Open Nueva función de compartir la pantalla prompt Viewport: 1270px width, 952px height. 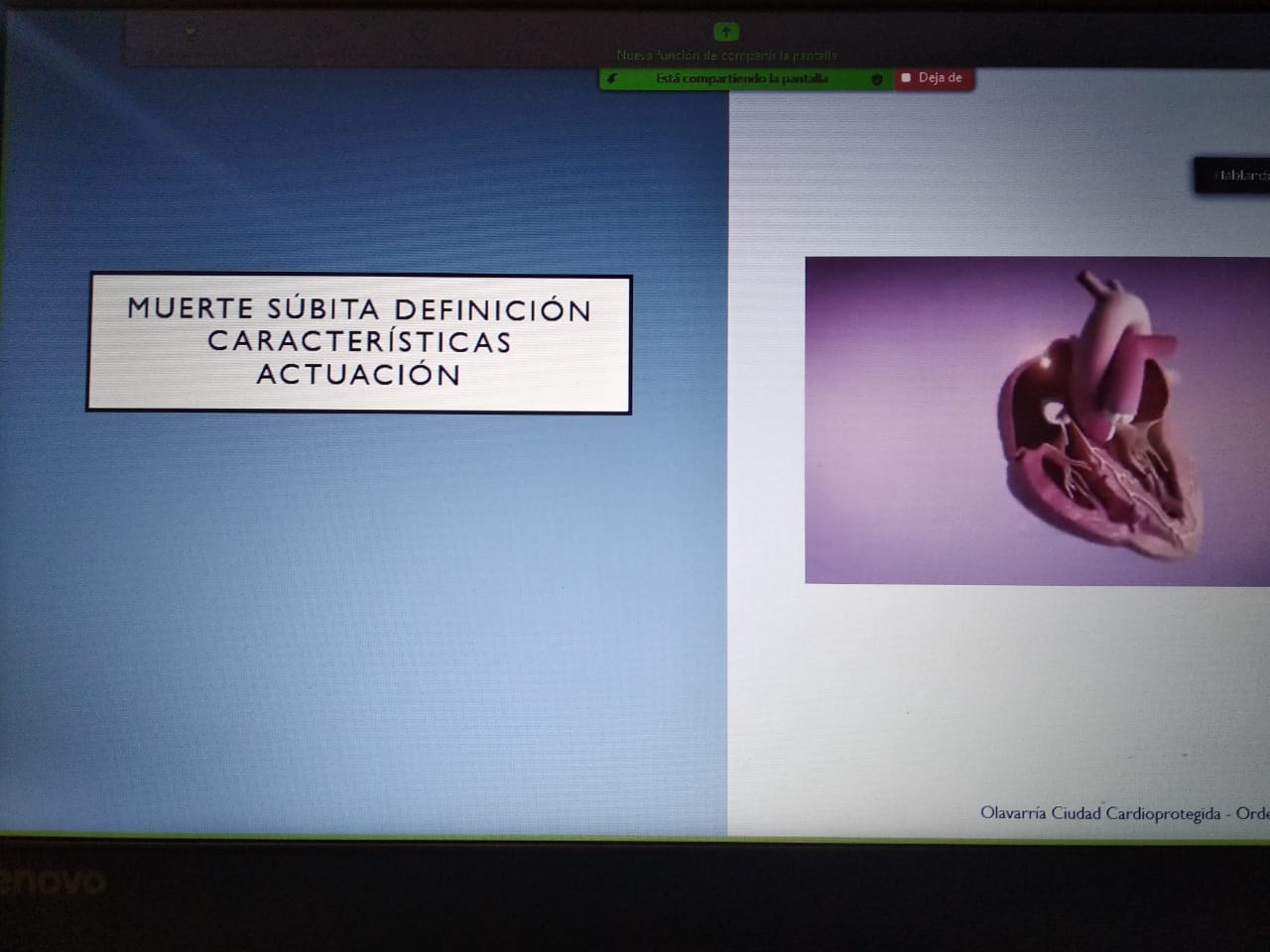click(727, 57)
